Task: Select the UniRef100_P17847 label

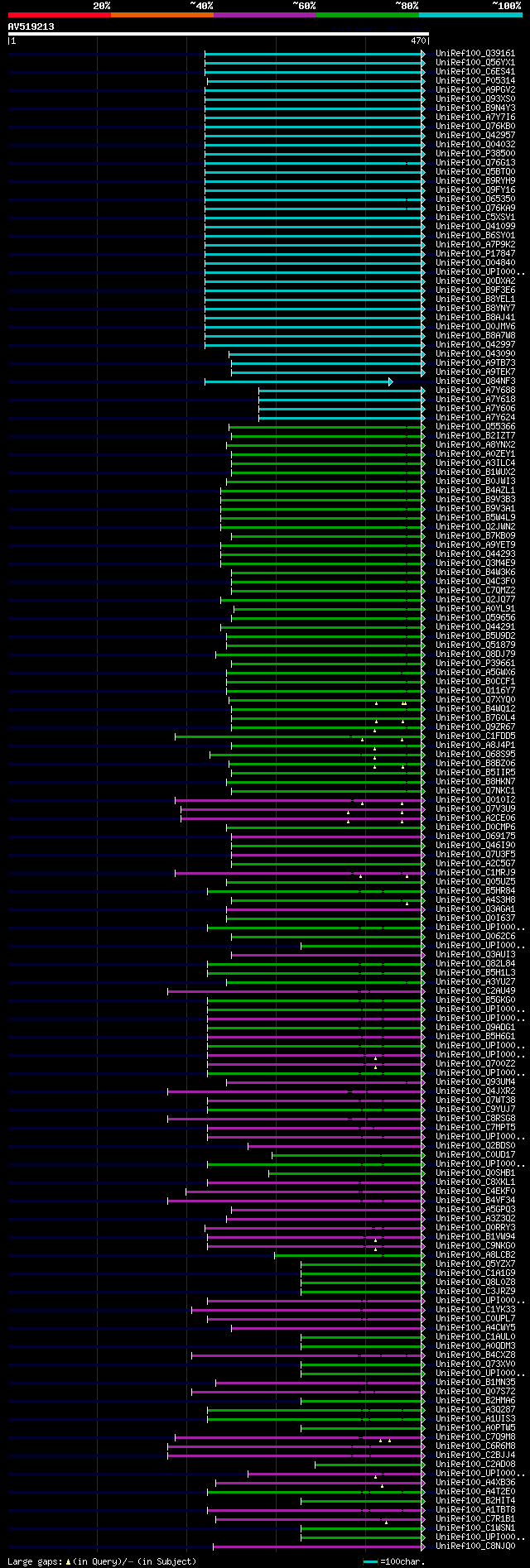Action: click(x=475, y=253)
